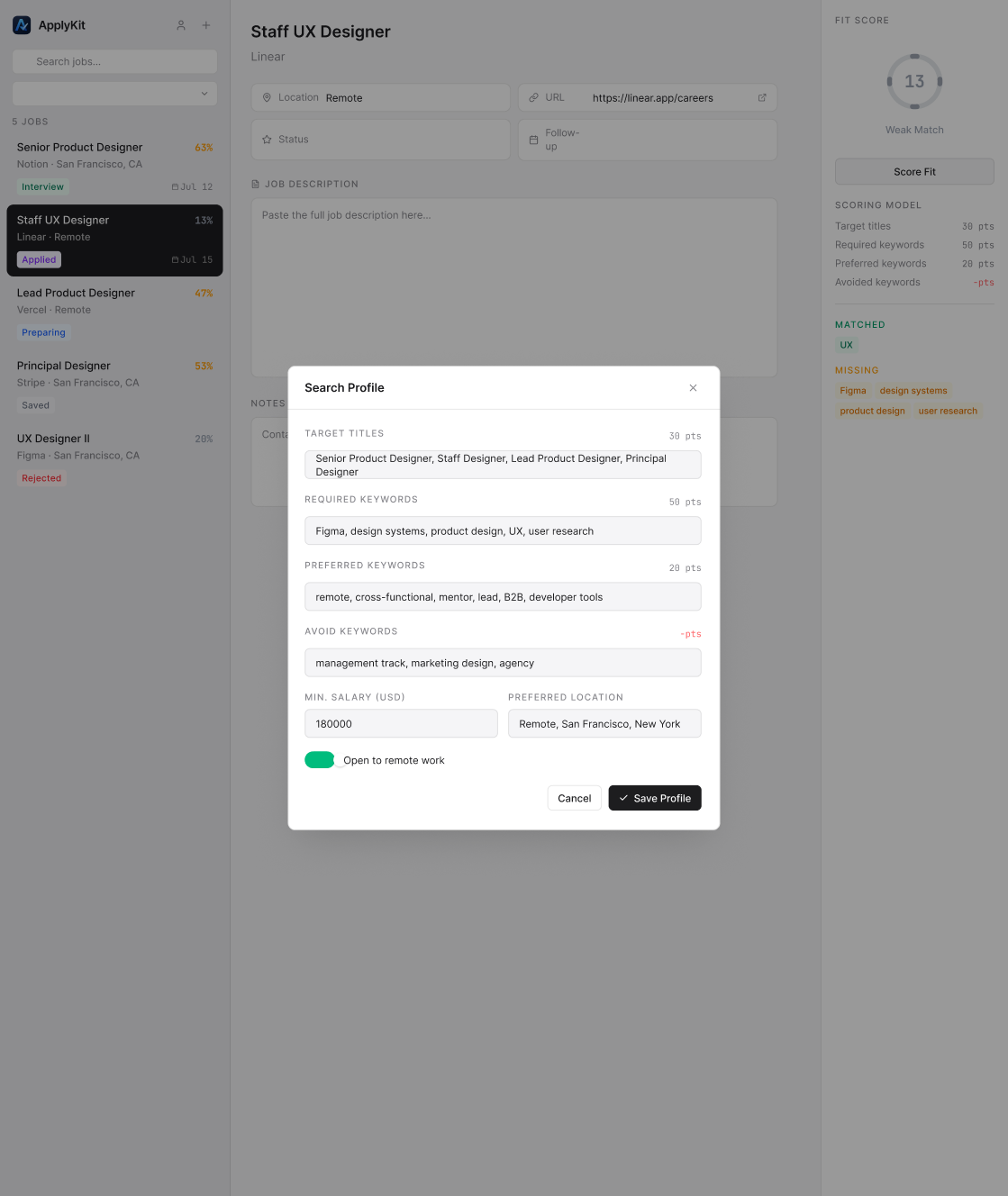Select the Lead Product Designer job
The width and height of the screenshot is (1008, 1196).
coord(114,313)
